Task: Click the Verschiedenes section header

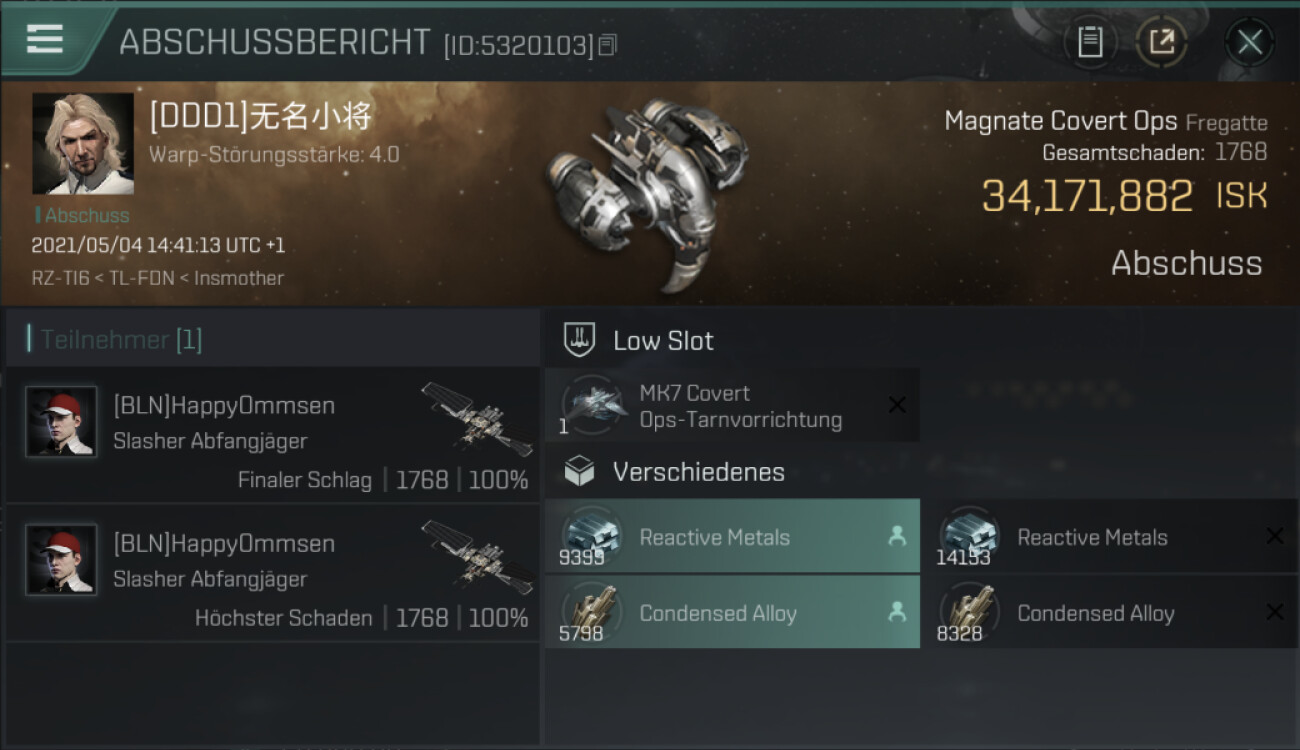Action: point(675,472)
